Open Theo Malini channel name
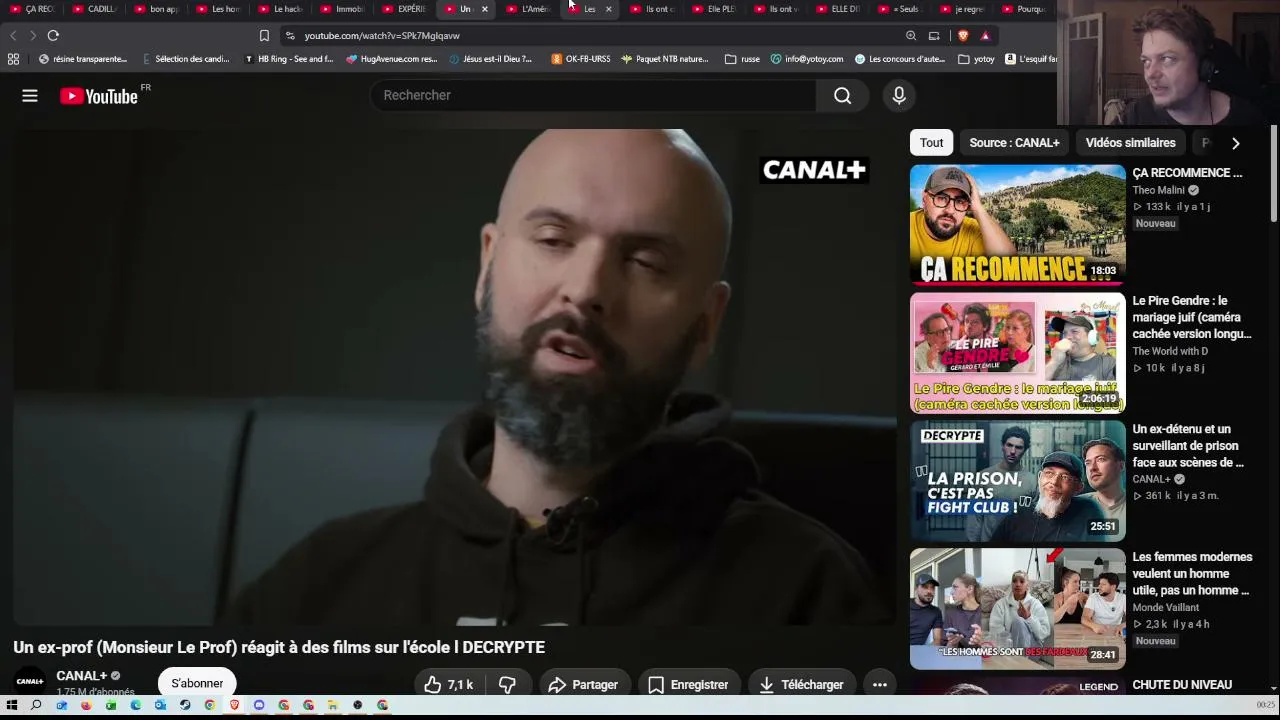Screen dimensions: 1280x720 [1159, 190]
